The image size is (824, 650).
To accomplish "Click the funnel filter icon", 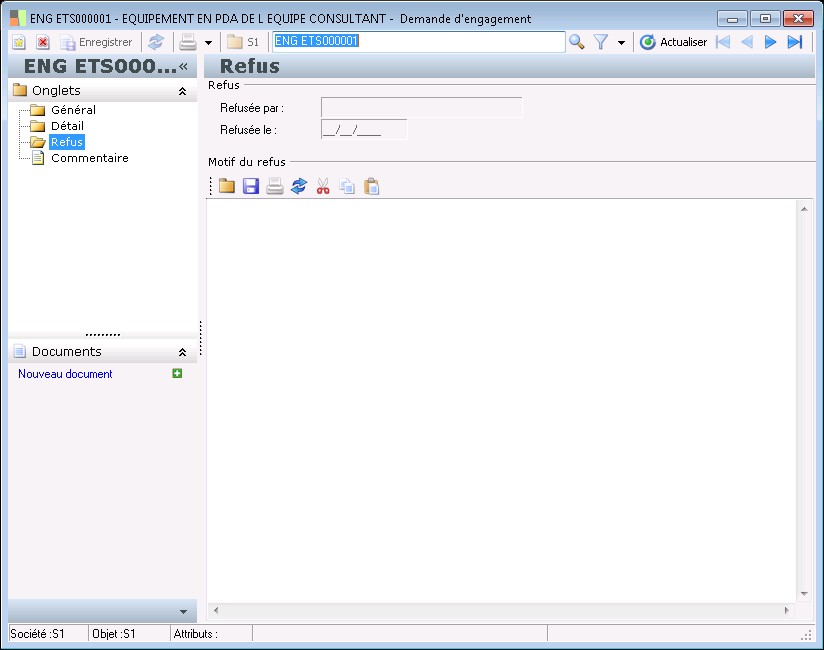I will (601, 42).
